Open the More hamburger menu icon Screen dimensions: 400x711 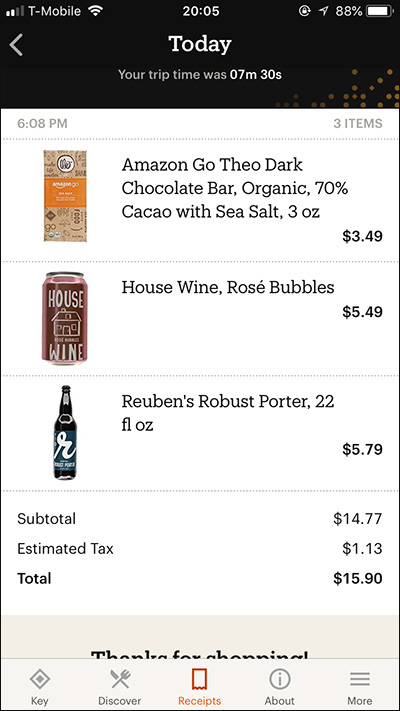tap(360, 679)
